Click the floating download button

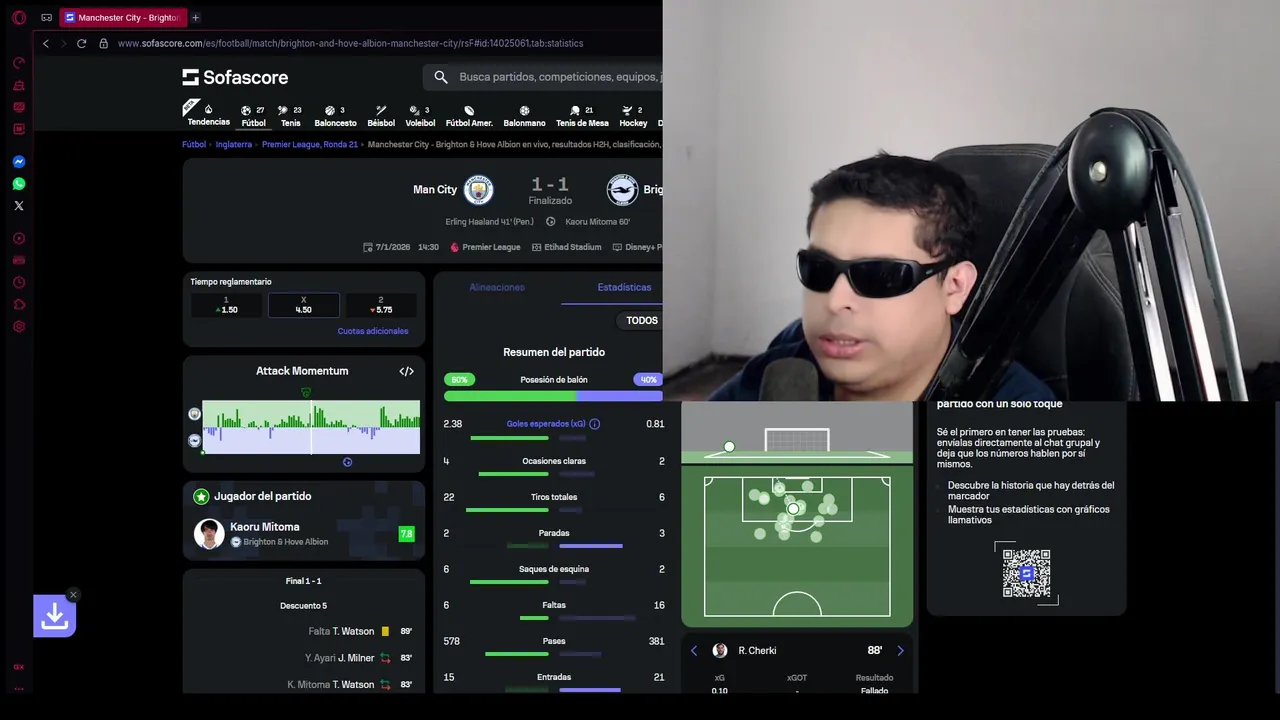pos(55,617)
